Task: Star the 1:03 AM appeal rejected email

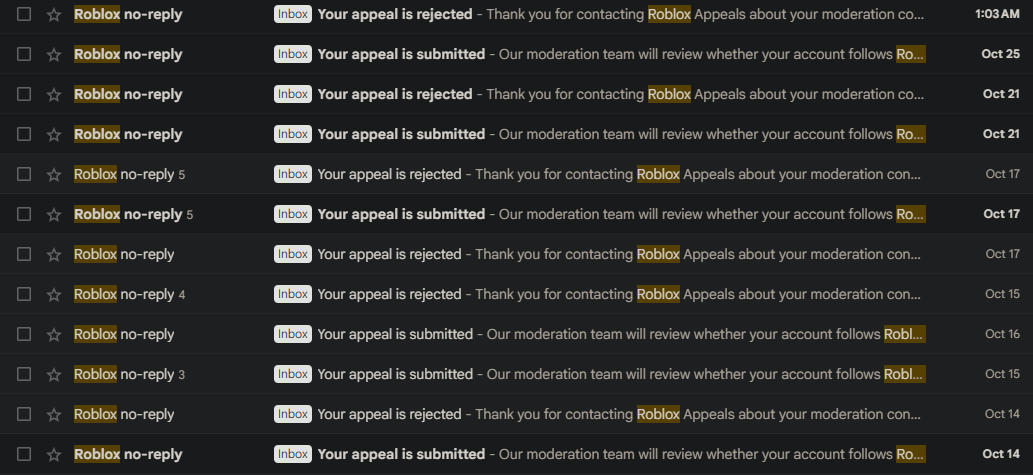Action: 54,15
